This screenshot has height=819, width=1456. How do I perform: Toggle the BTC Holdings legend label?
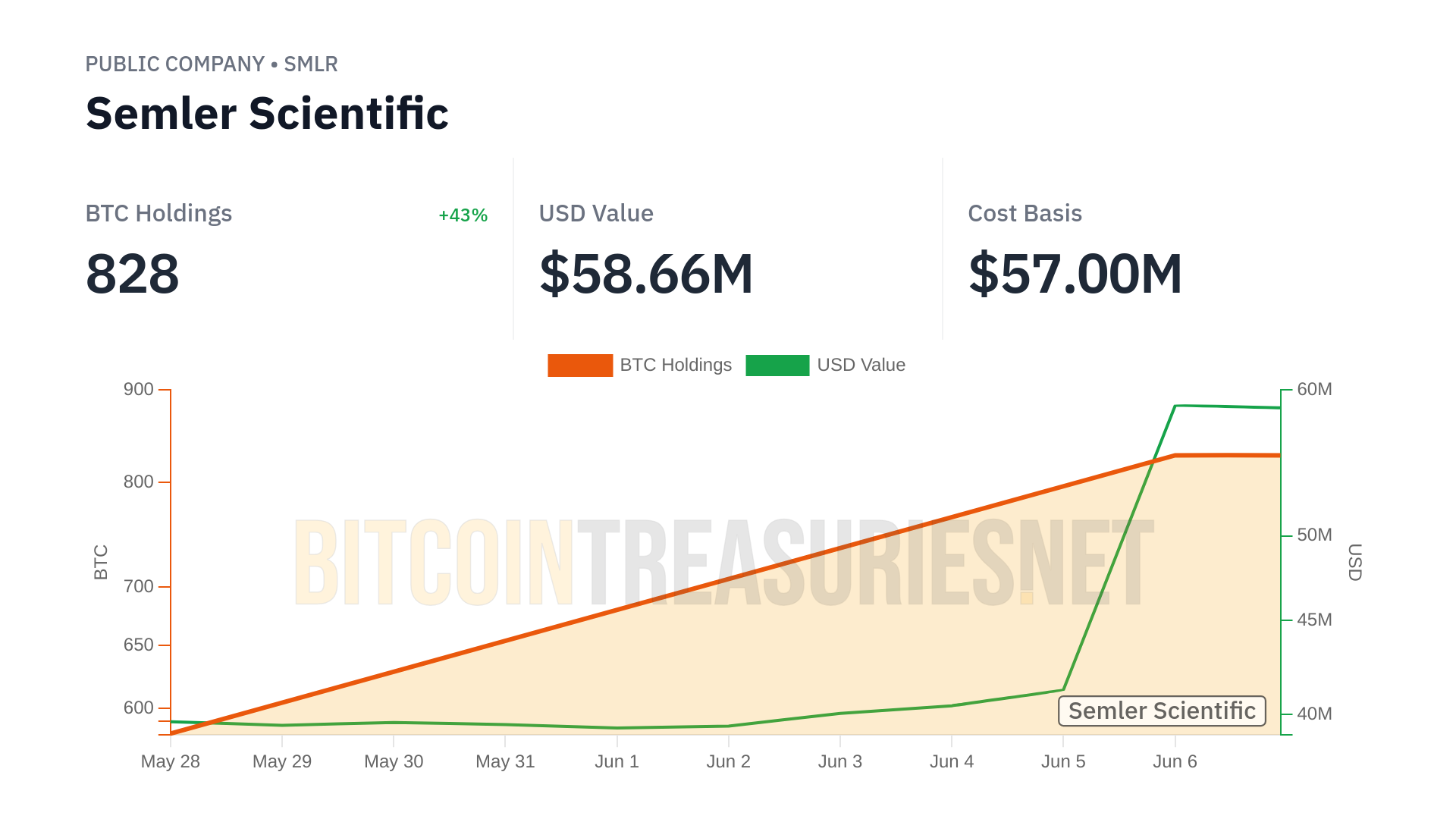click(x=676, y=366)
